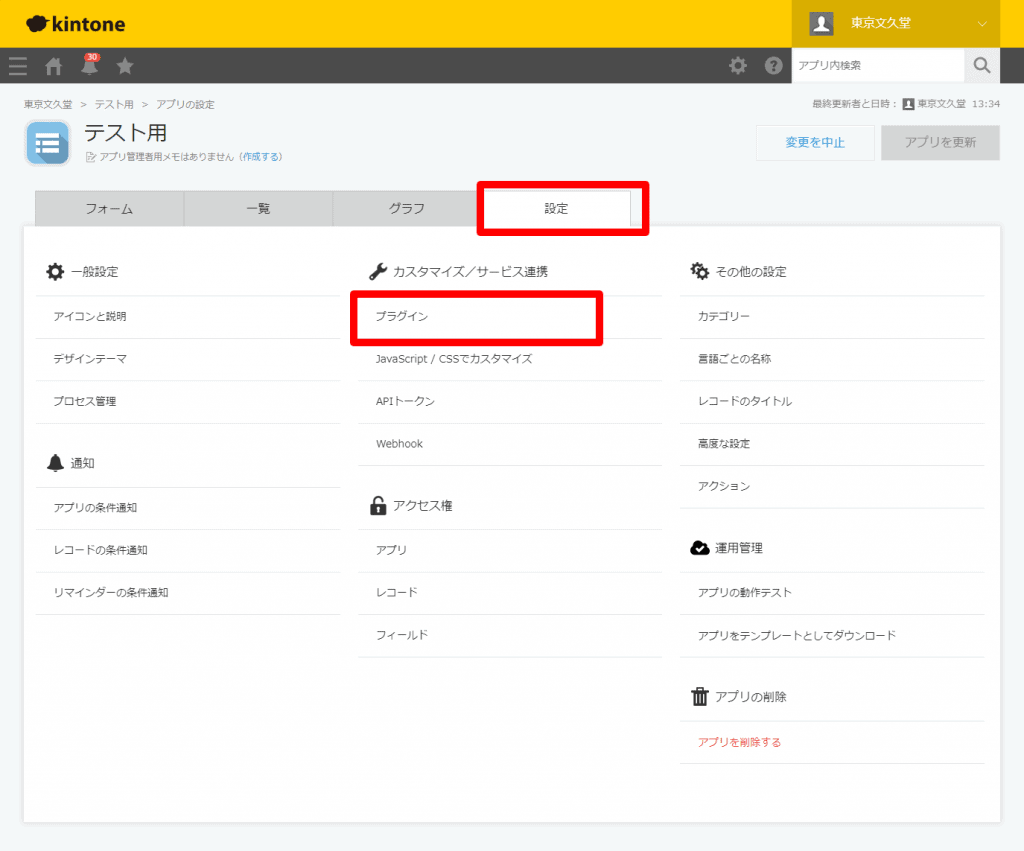Switch to the 一覧 tab
The image size is (1024, 851).
coord(258,209)
